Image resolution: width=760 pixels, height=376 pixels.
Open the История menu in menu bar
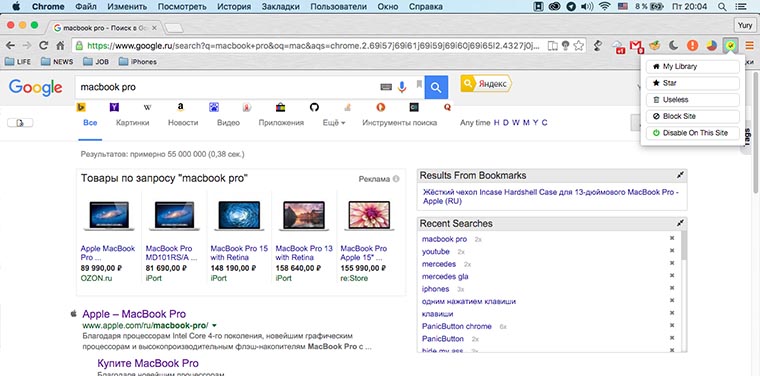[x=234, y=7]
